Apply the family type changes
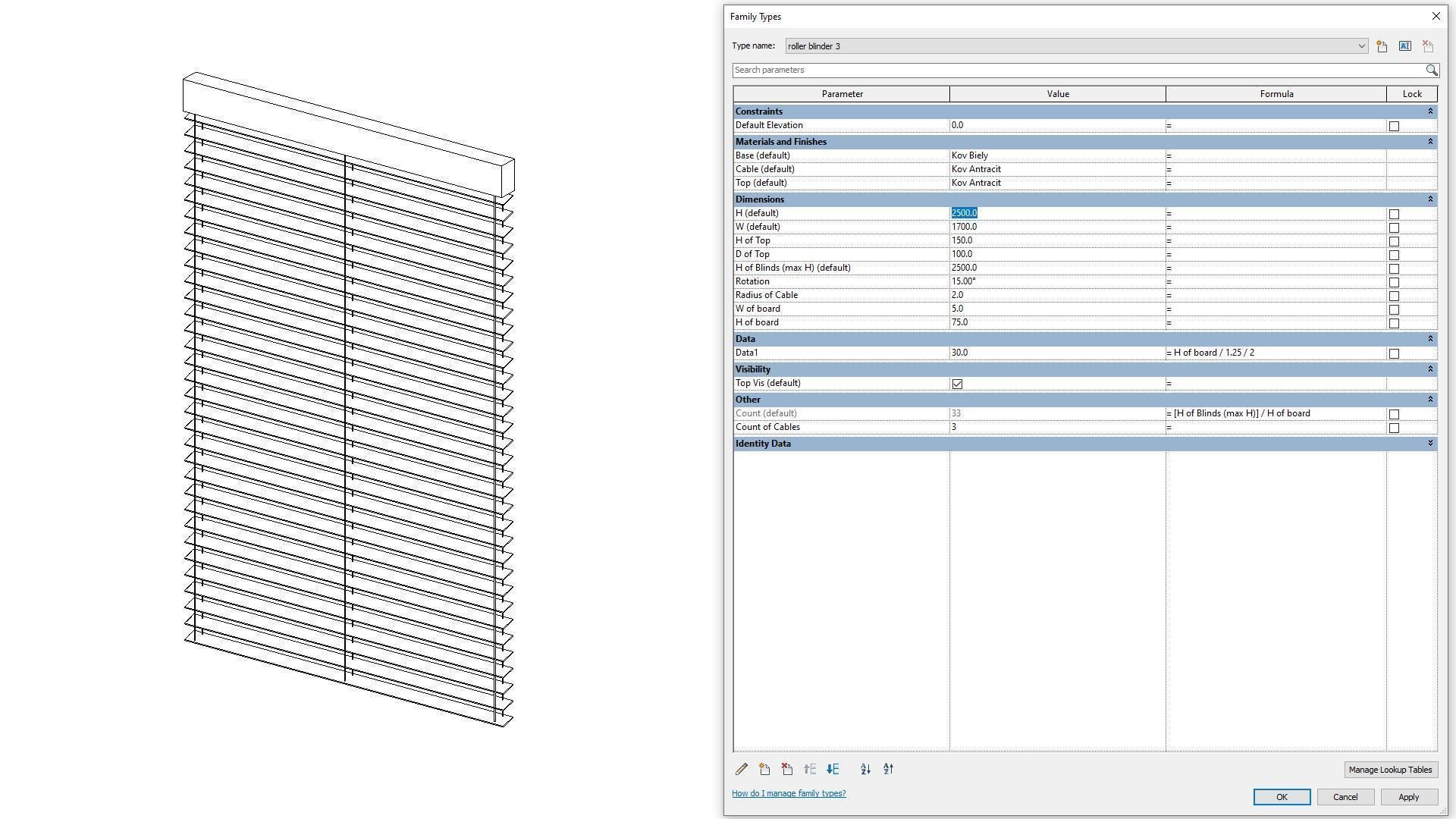This screenshot has height=819, width=1456. coord(1408,797)
